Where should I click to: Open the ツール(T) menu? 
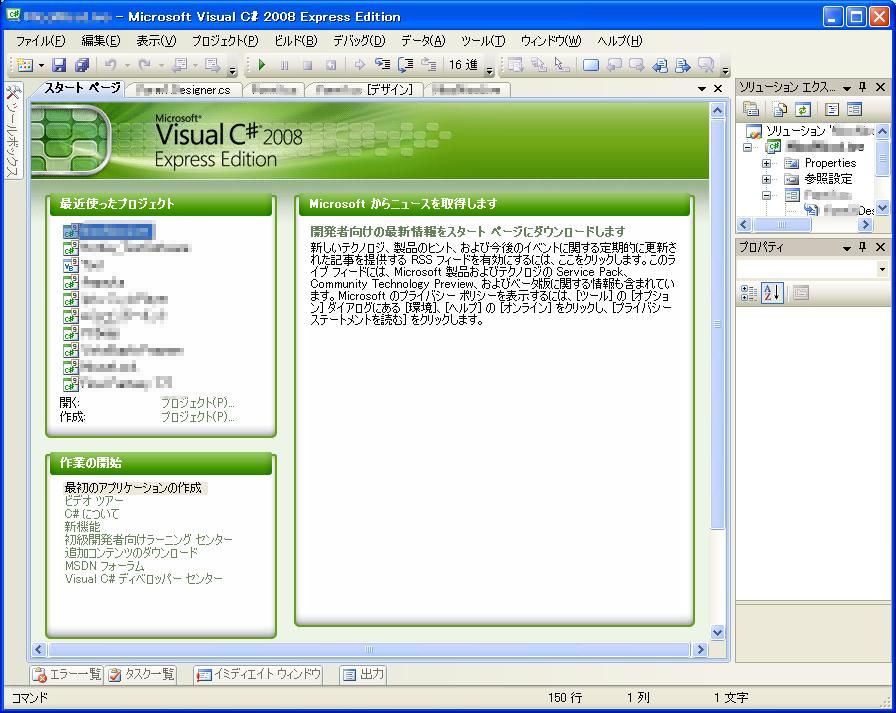483,41
